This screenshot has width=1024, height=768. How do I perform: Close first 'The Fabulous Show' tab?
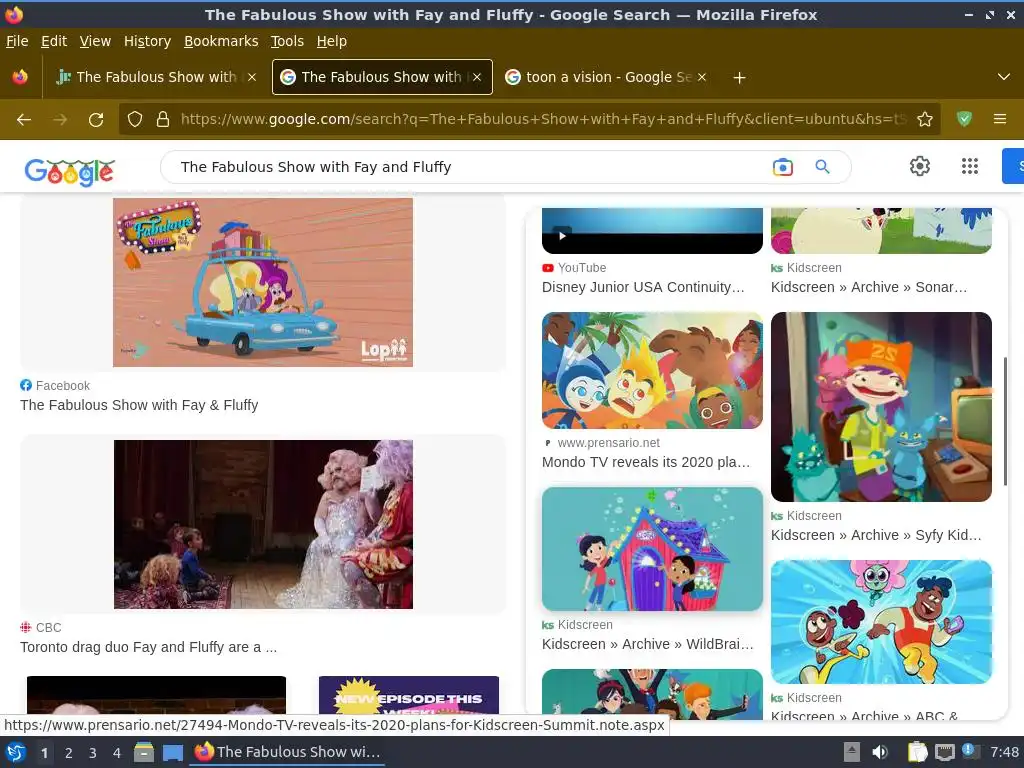[x=252, y=77]
